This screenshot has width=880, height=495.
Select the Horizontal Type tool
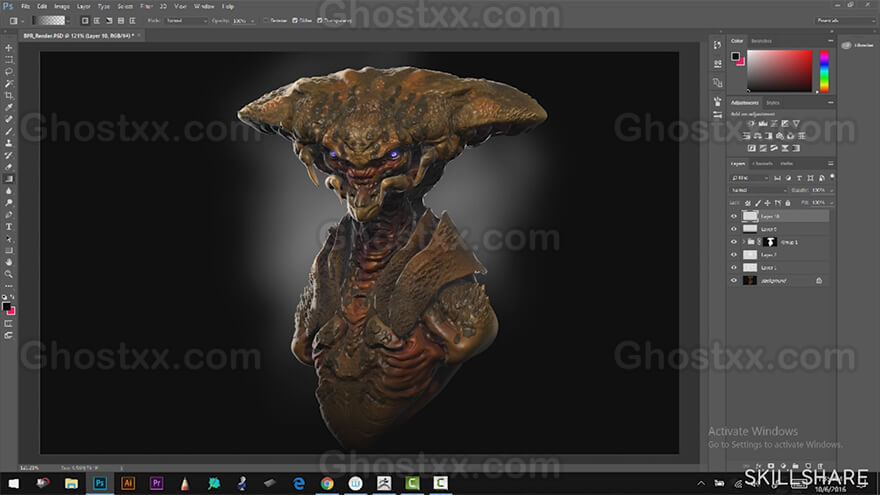click(8, 227)
